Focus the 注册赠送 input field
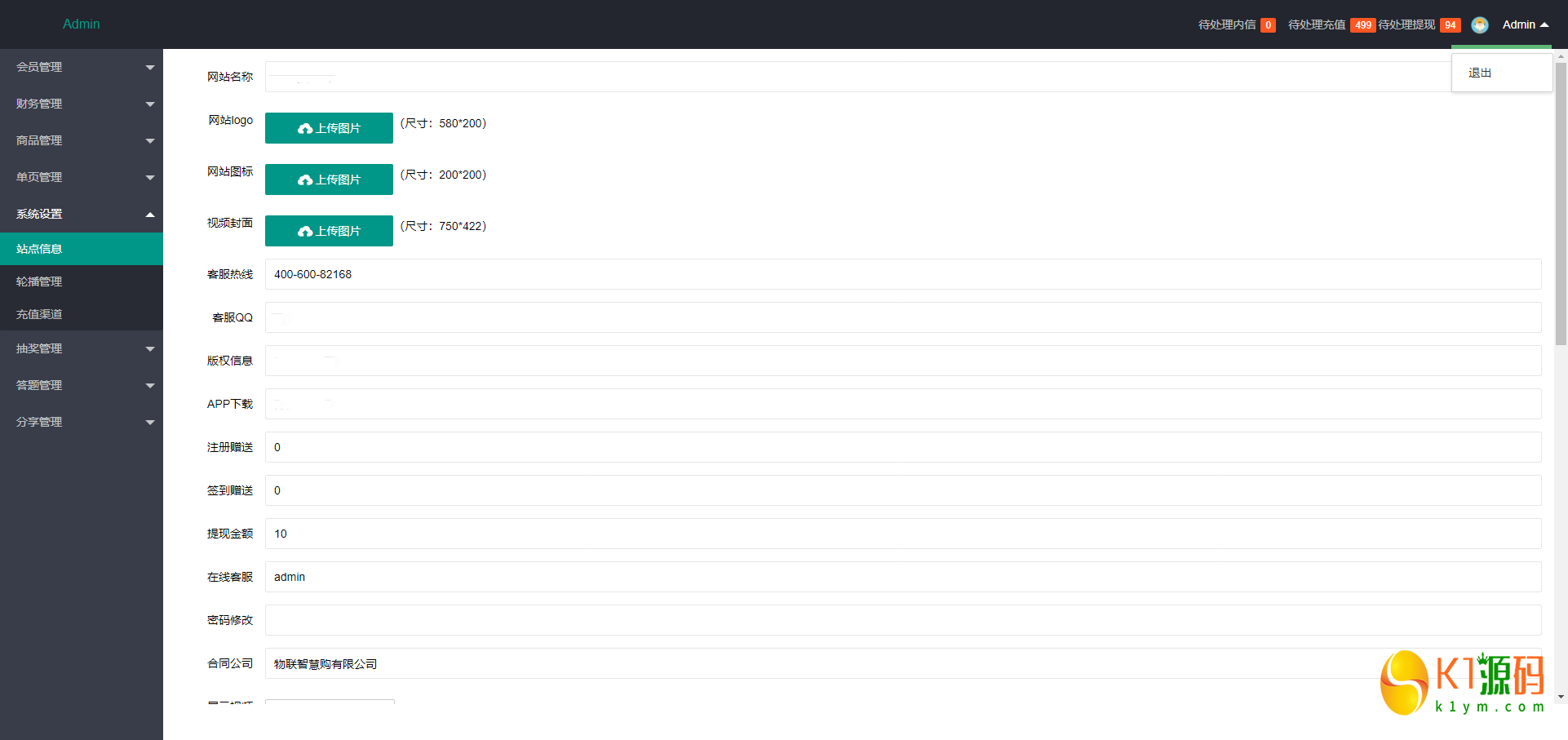Screen dimensions: 1568x740 click(903, 447)
